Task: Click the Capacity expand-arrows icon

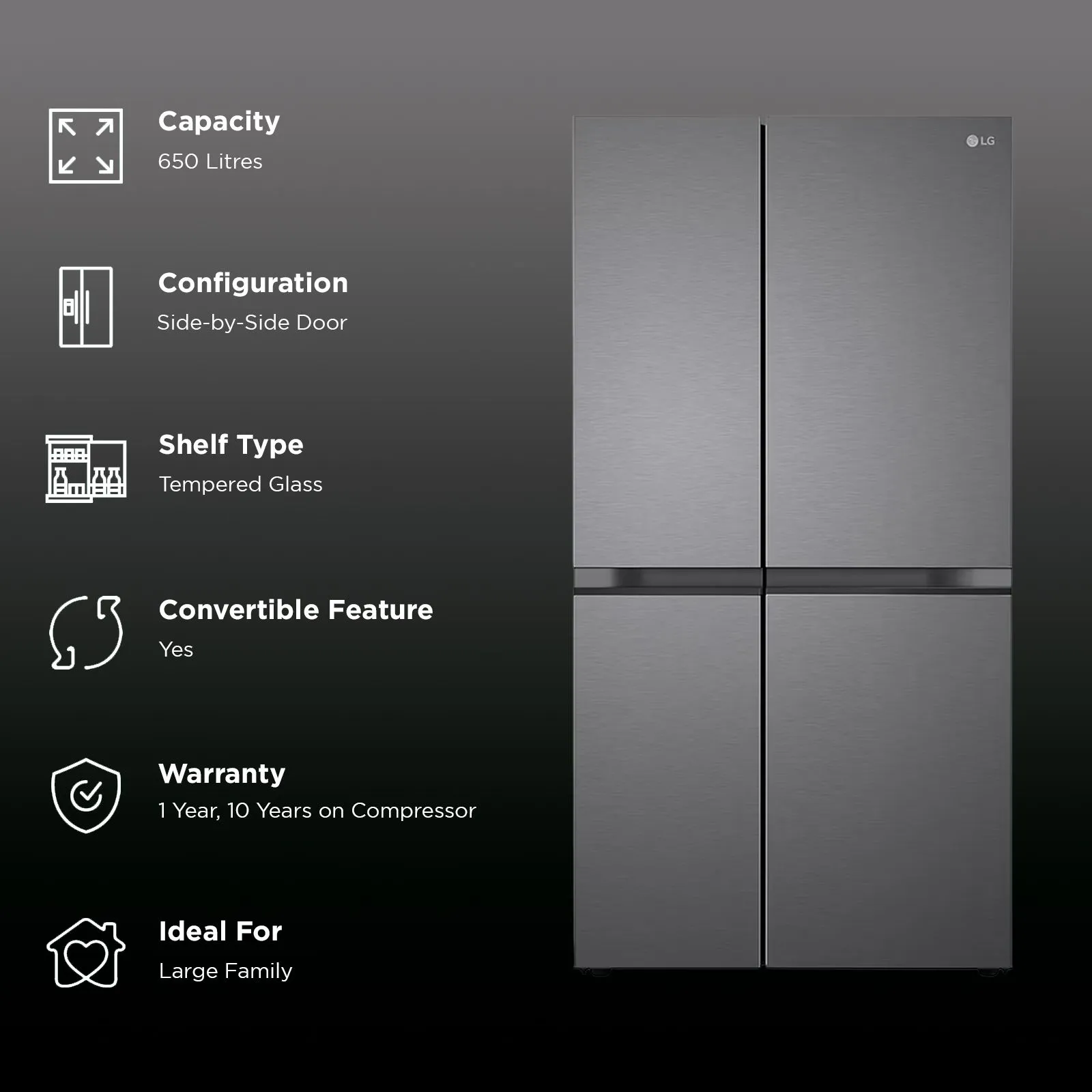Action: [x=86, y=146]
